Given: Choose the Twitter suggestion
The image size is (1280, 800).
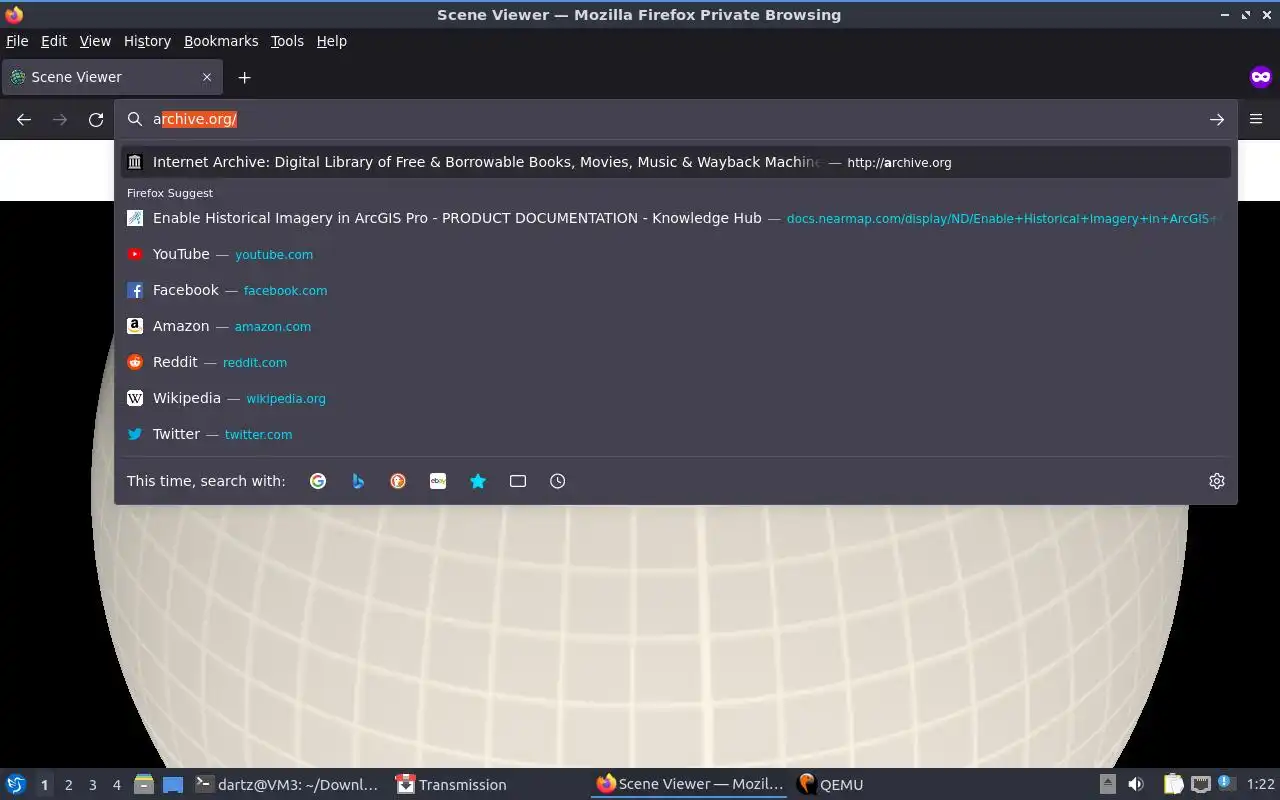Looking at the screenshot, I should pyautogui.click(x=676, y=434).
